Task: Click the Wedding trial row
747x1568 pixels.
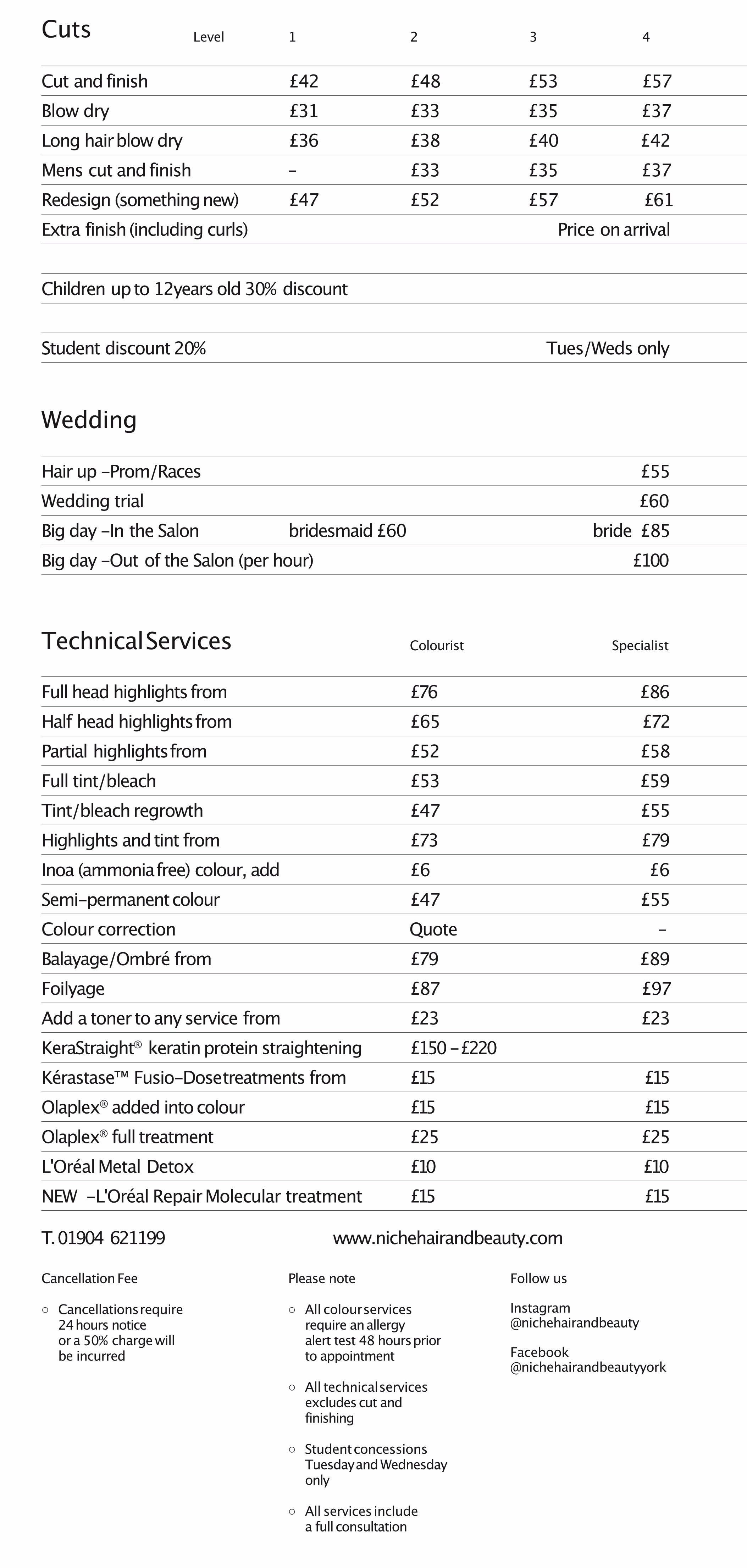Action: coord(394,501)
